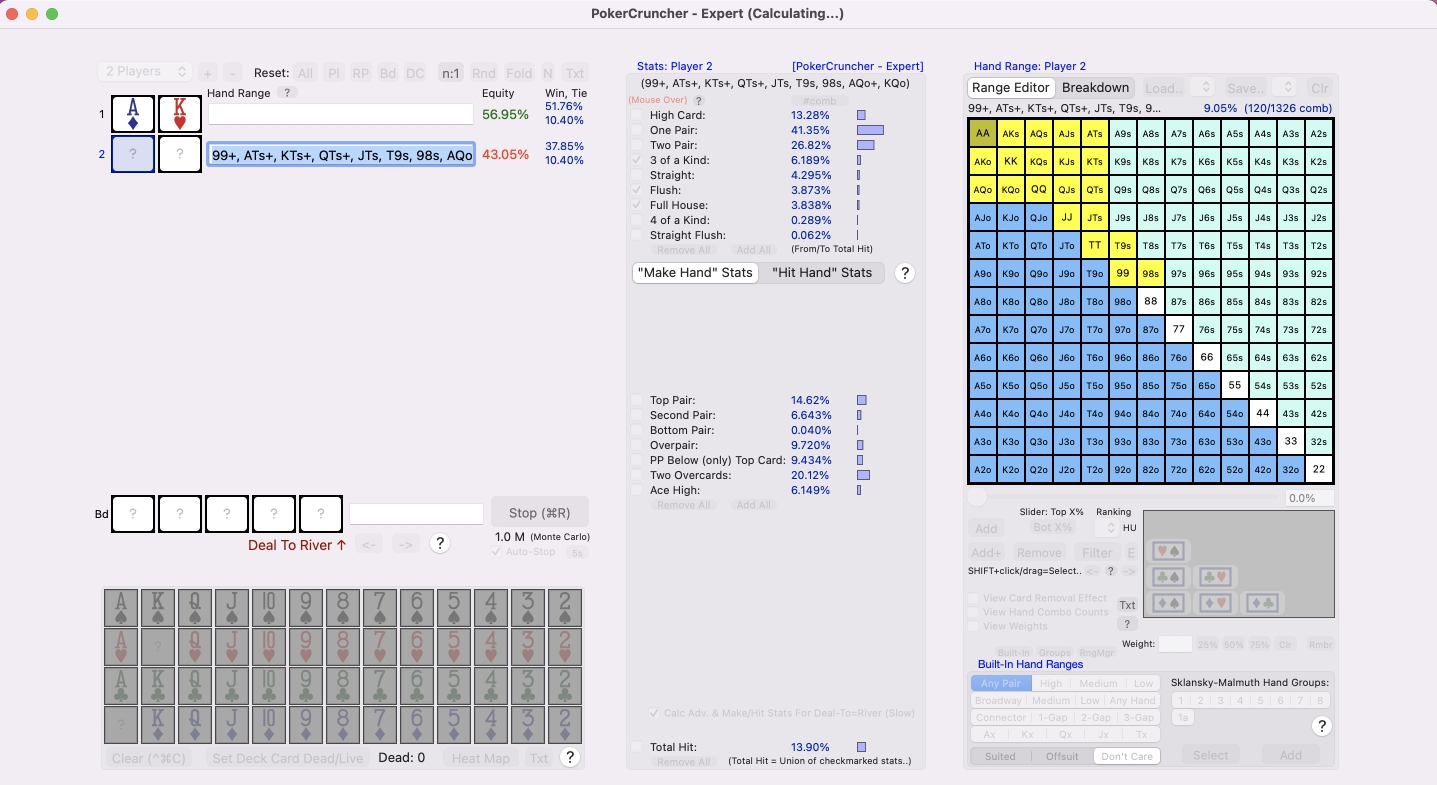Open the 2 Players dropdown
The width and height of the screenshot is (1437, 785).
(145, 72)
